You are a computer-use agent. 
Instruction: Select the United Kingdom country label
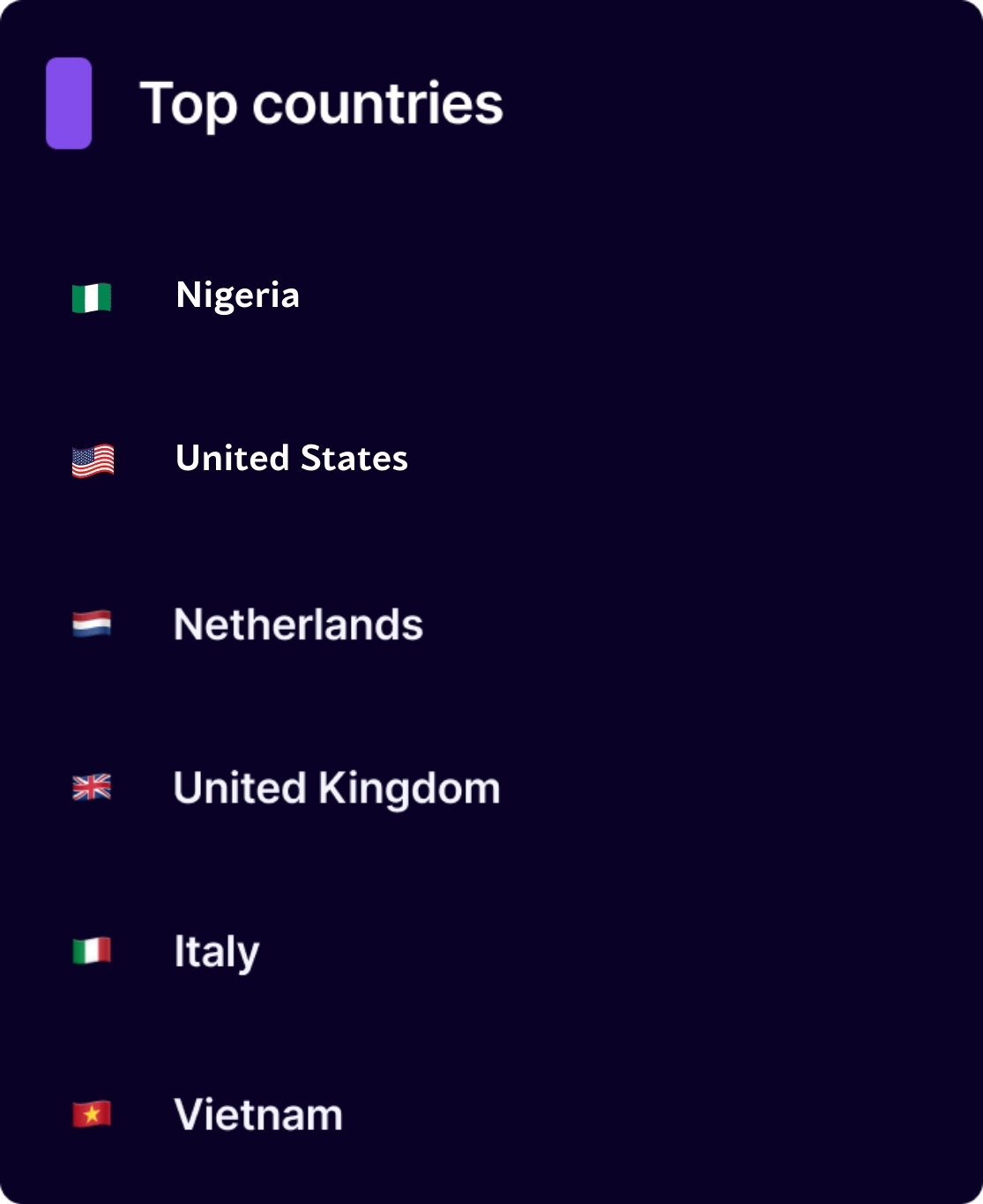click(x=337, y=789)
